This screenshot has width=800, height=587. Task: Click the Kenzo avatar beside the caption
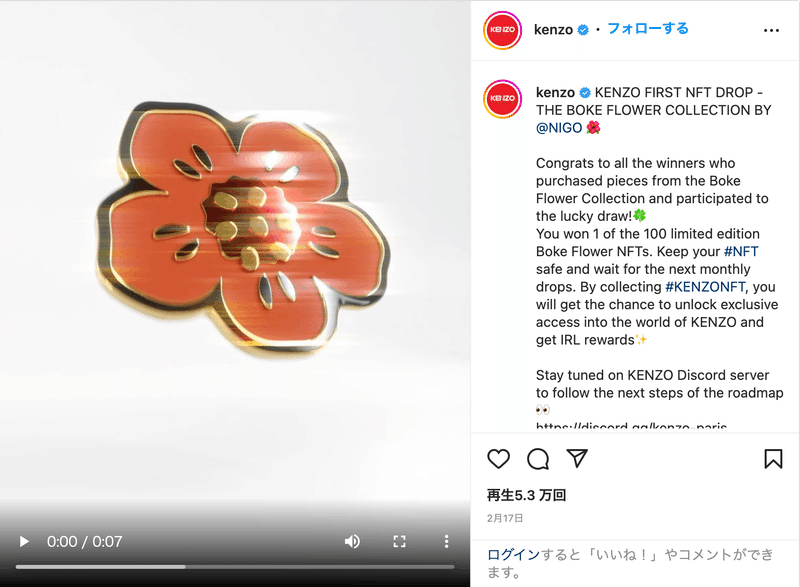(503, 98)
